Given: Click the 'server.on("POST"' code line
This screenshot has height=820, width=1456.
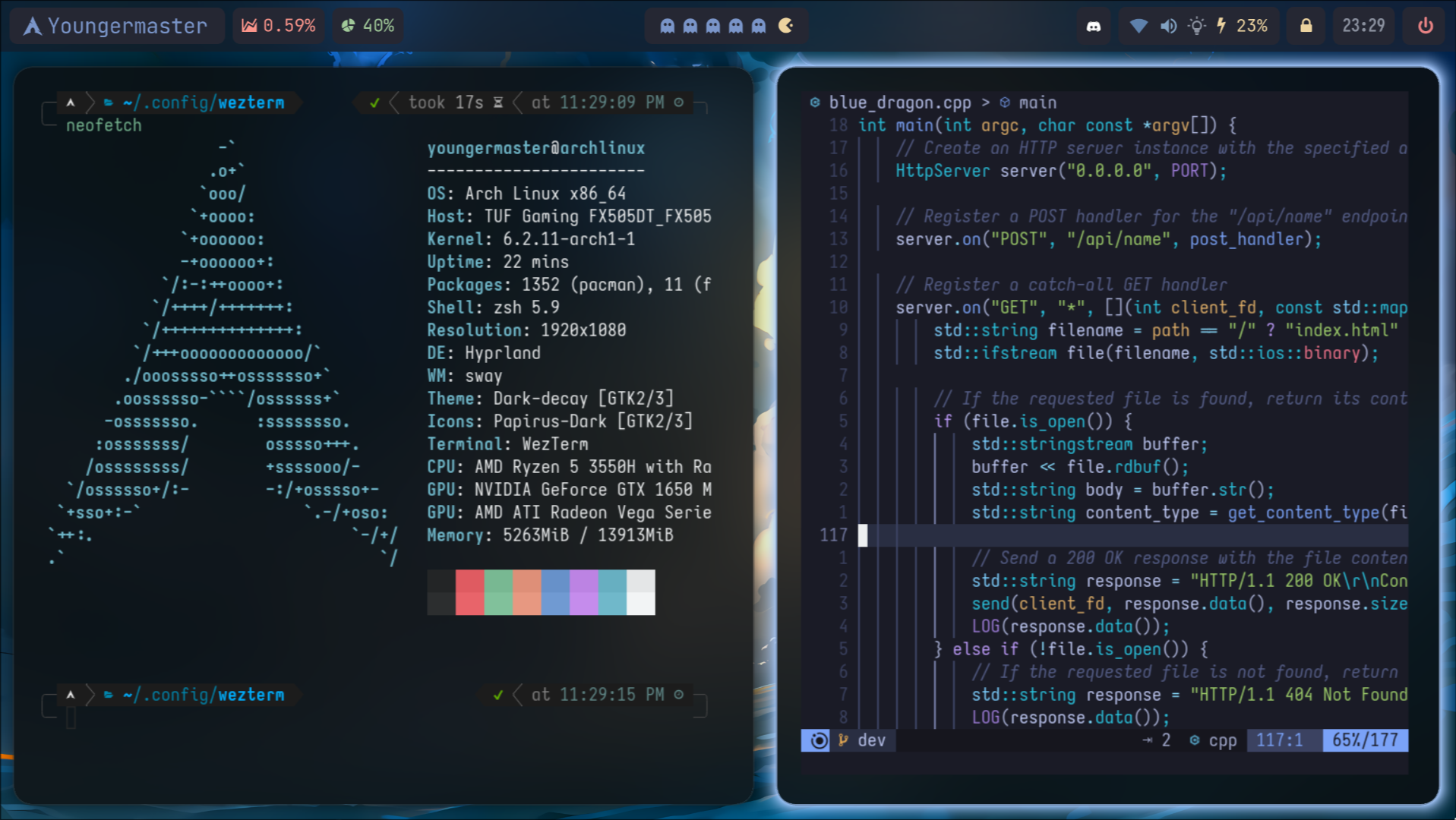Looking at the screenshot, I should pos(1109,239).
